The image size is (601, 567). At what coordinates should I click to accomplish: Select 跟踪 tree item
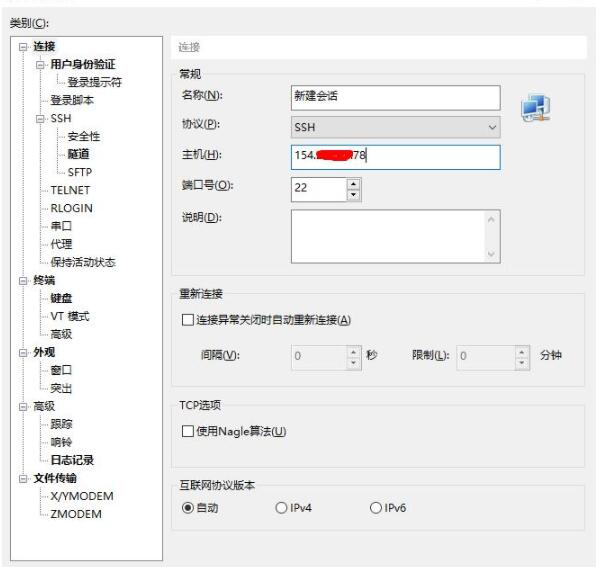[x=61, y=424]
